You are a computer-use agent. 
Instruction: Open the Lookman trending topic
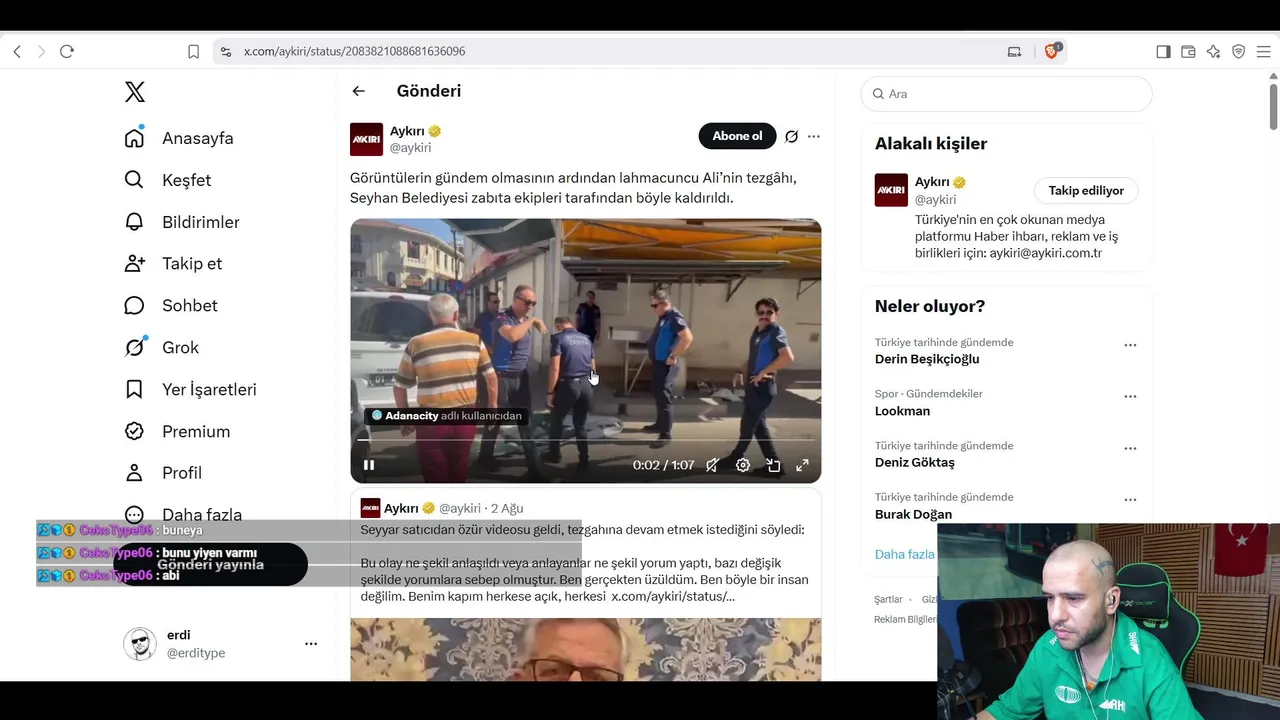[x=902, y=411]
